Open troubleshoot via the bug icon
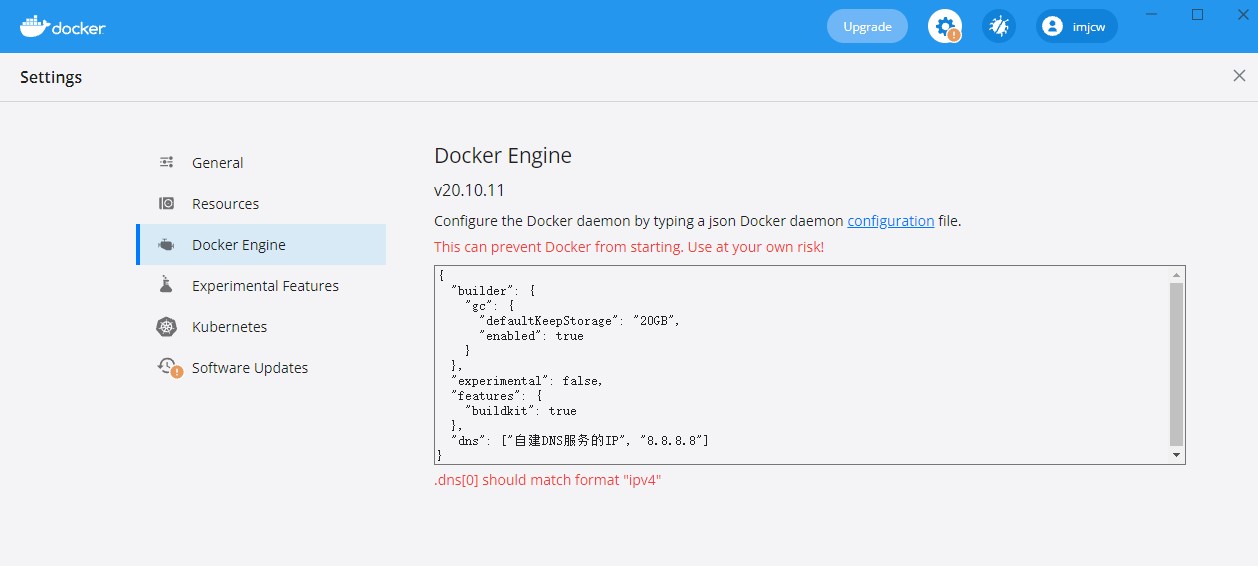 tap(998, 27)
